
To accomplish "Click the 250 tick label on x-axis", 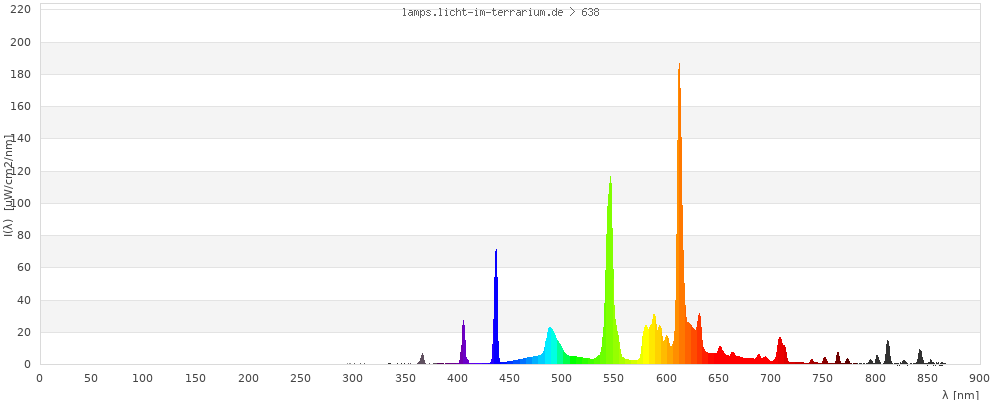I will [300, 377].
